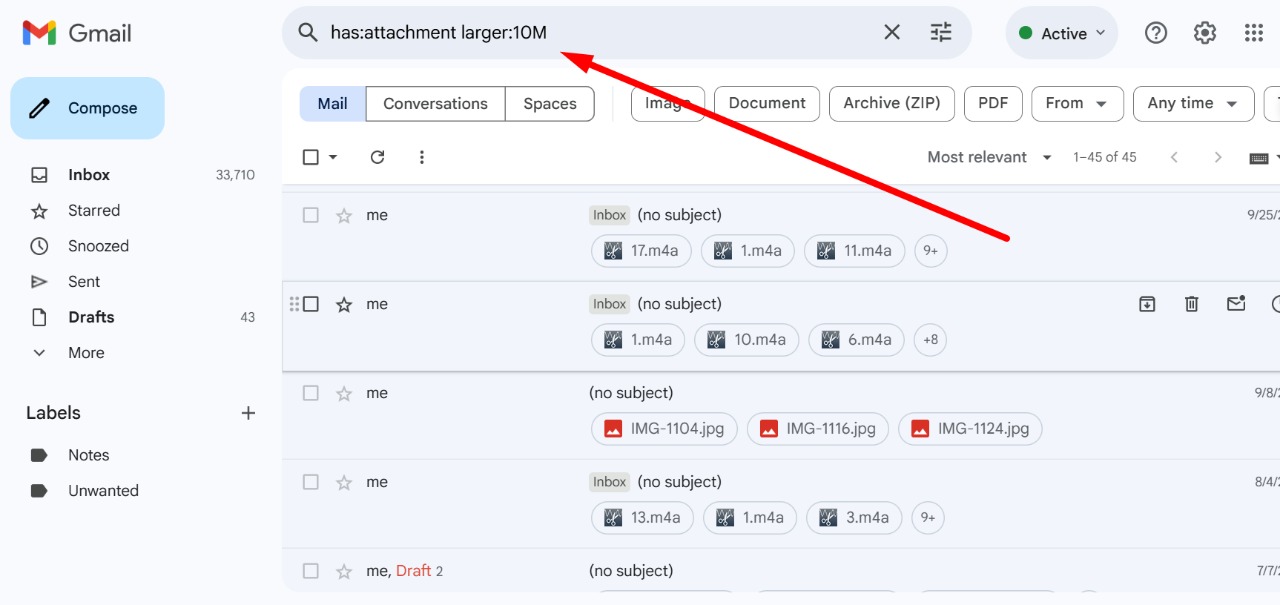Switch to the Conversations tab
This screenshot has height=605, width=1280.
[x=435, y=104]
